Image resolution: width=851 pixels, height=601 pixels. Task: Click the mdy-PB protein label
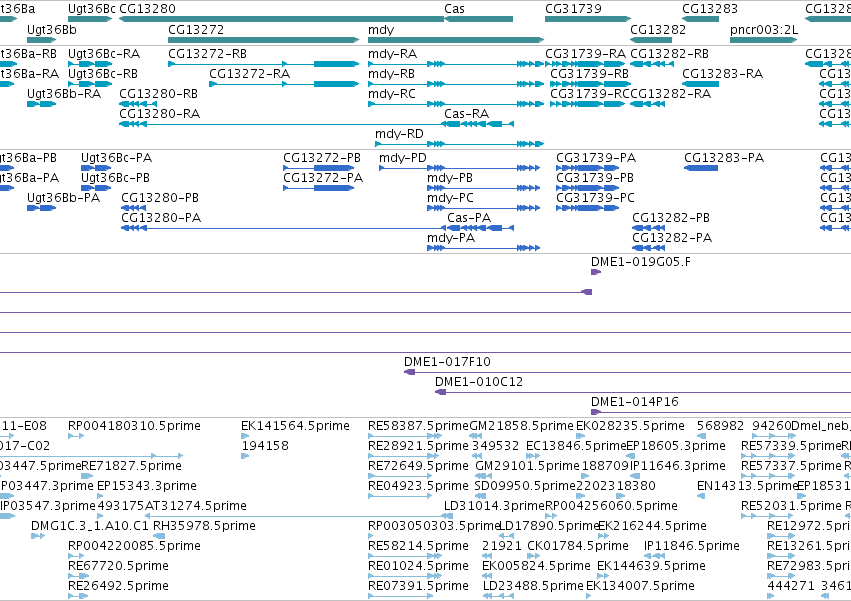tap(450, 178)
